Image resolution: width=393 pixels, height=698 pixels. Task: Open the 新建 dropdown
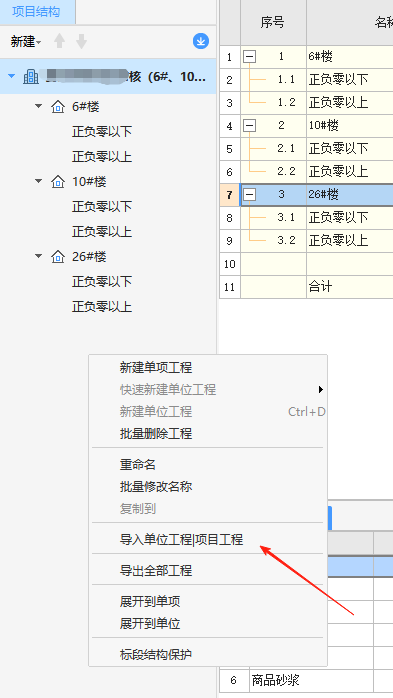point(26,42)
